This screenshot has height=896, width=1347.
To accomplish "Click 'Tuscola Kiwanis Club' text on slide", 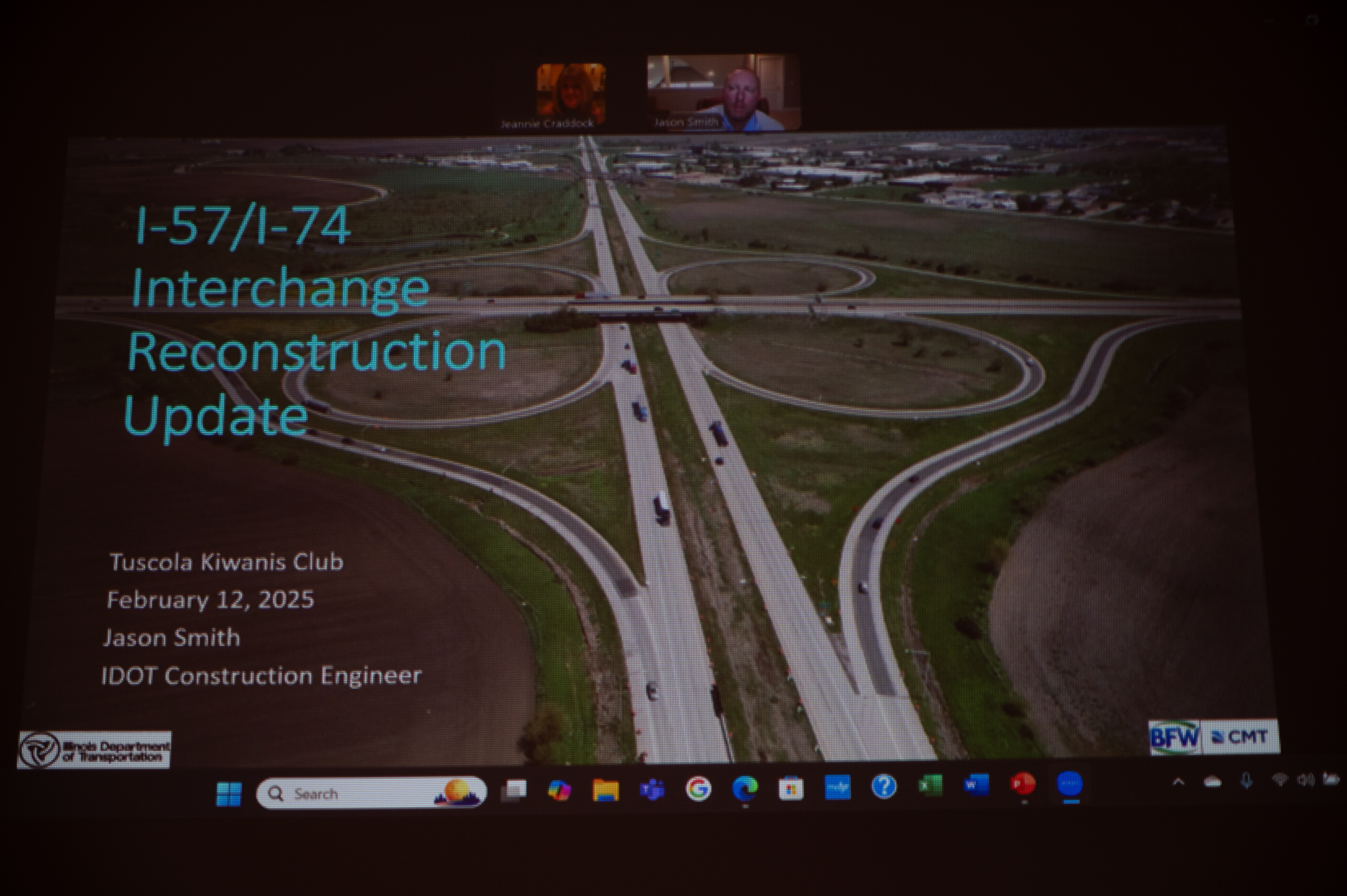I will tap(227, 562).
